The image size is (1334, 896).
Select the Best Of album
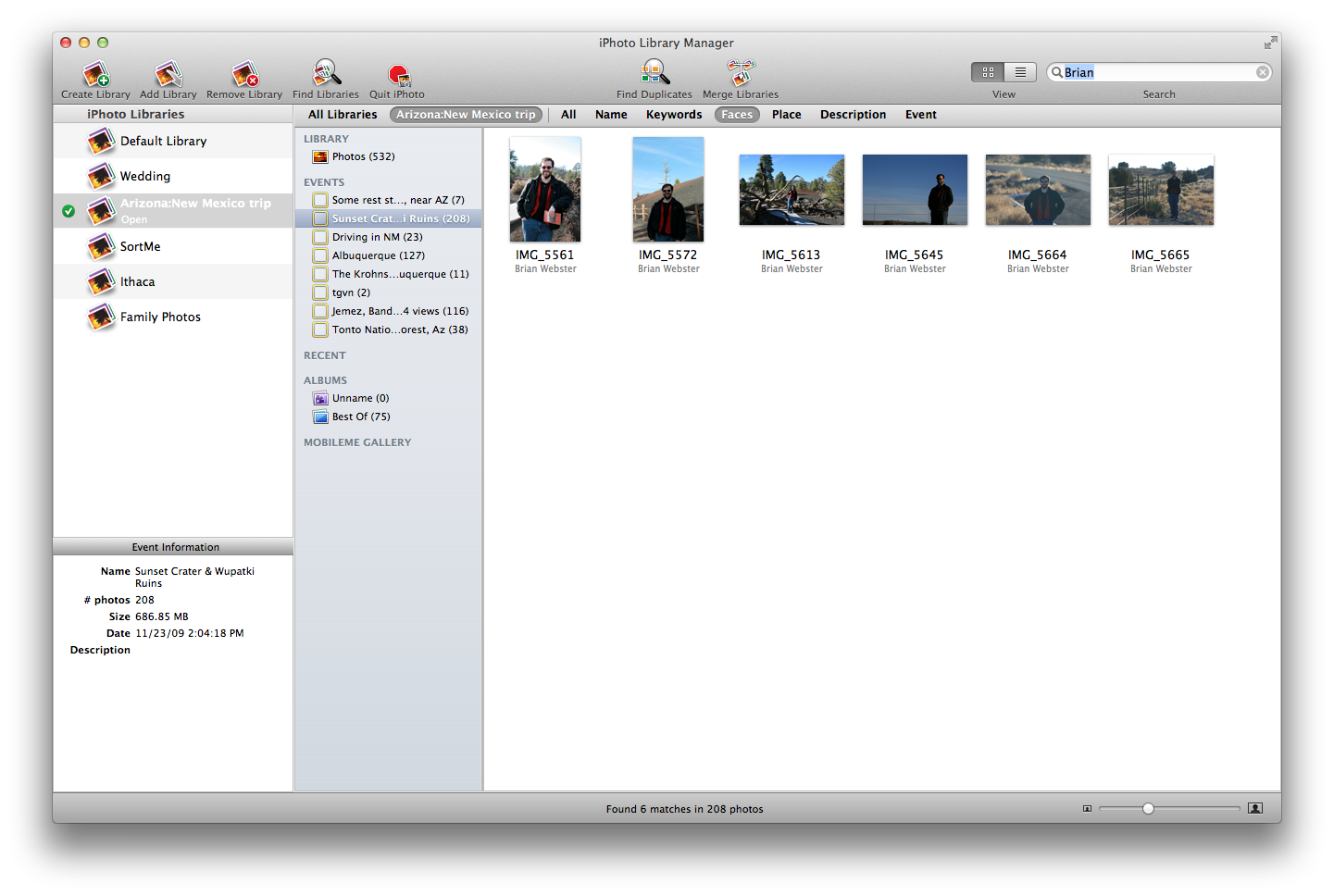(x=361, y=417)
